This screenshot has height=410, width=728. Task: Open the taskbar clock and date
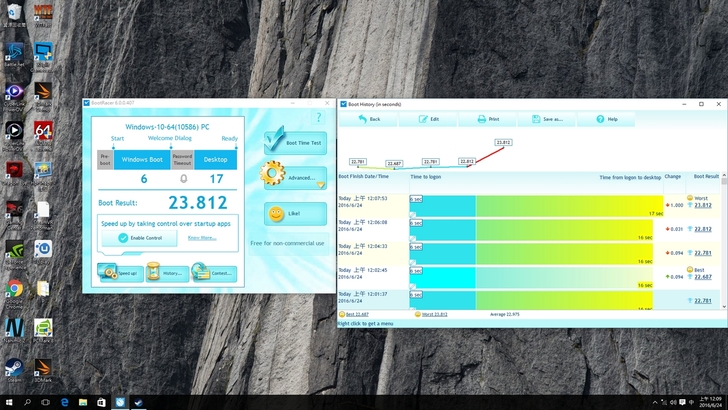[x=710, y=402]
